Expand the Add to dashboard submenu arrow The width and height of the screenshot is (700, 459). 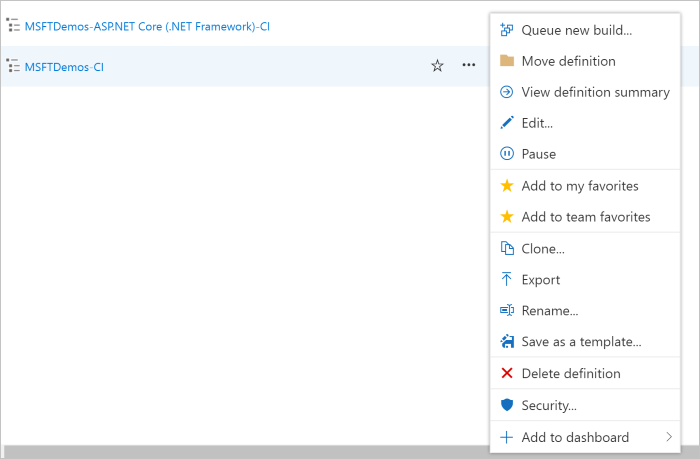(x=669, y=437)
